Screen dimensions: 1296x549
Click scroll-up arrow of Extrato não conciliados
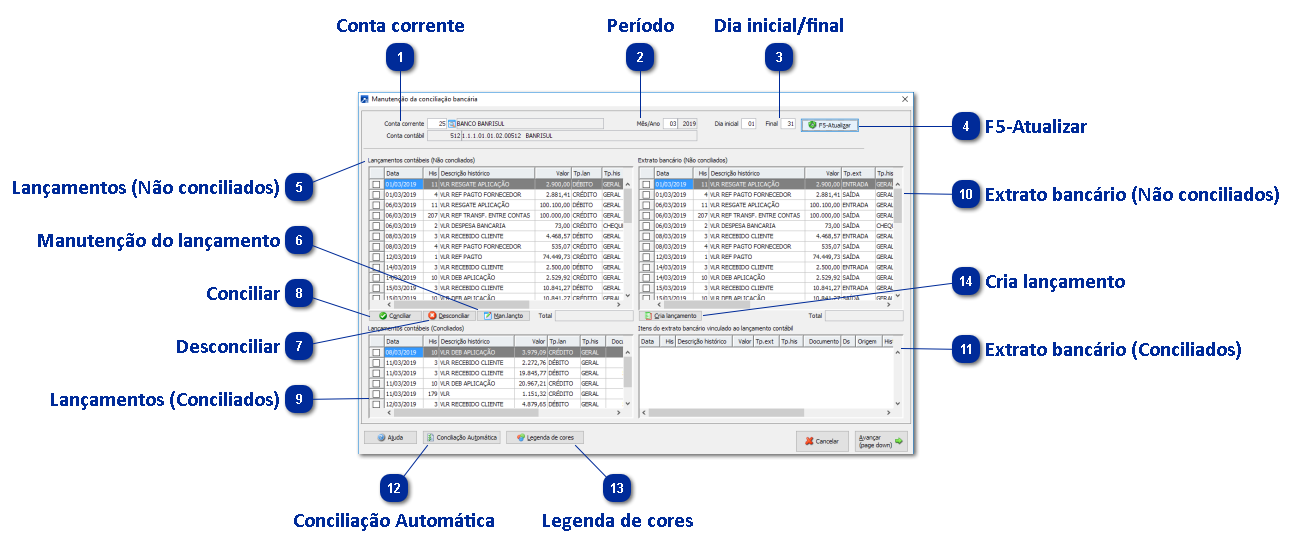pos(898,184)
